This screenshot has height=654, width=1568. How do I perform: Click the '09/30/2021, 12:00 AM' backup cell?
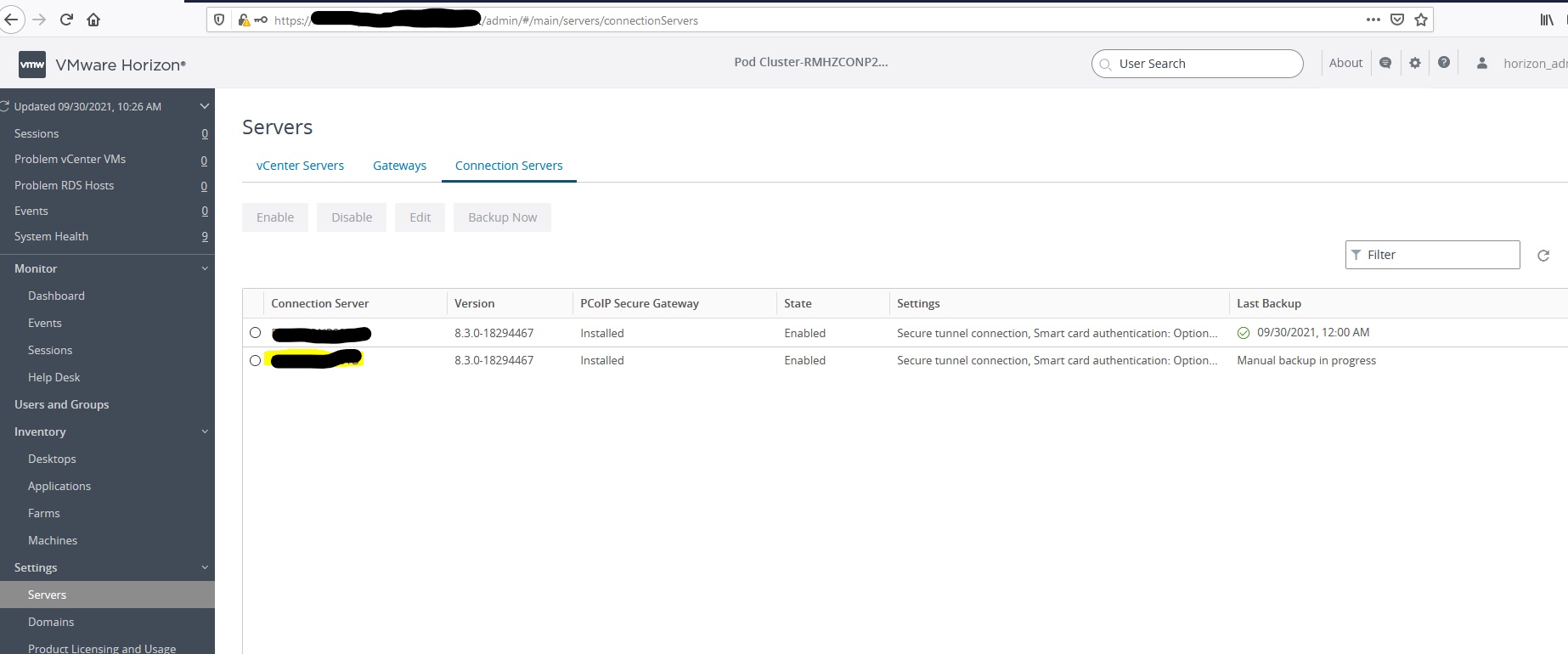click(1313, 332)
